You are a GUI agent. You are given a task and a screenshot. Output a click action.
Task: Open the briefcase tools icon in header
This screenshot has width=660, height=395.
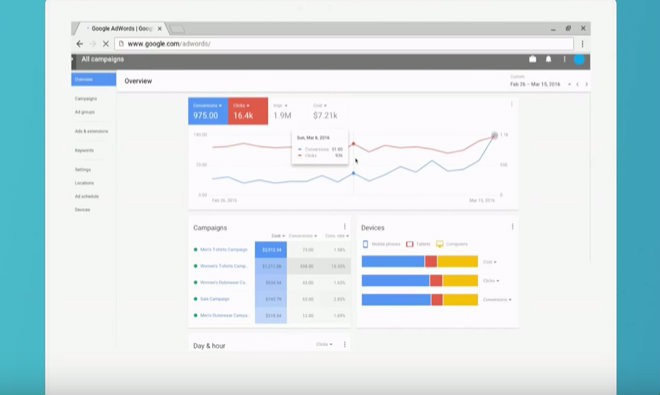532,59
